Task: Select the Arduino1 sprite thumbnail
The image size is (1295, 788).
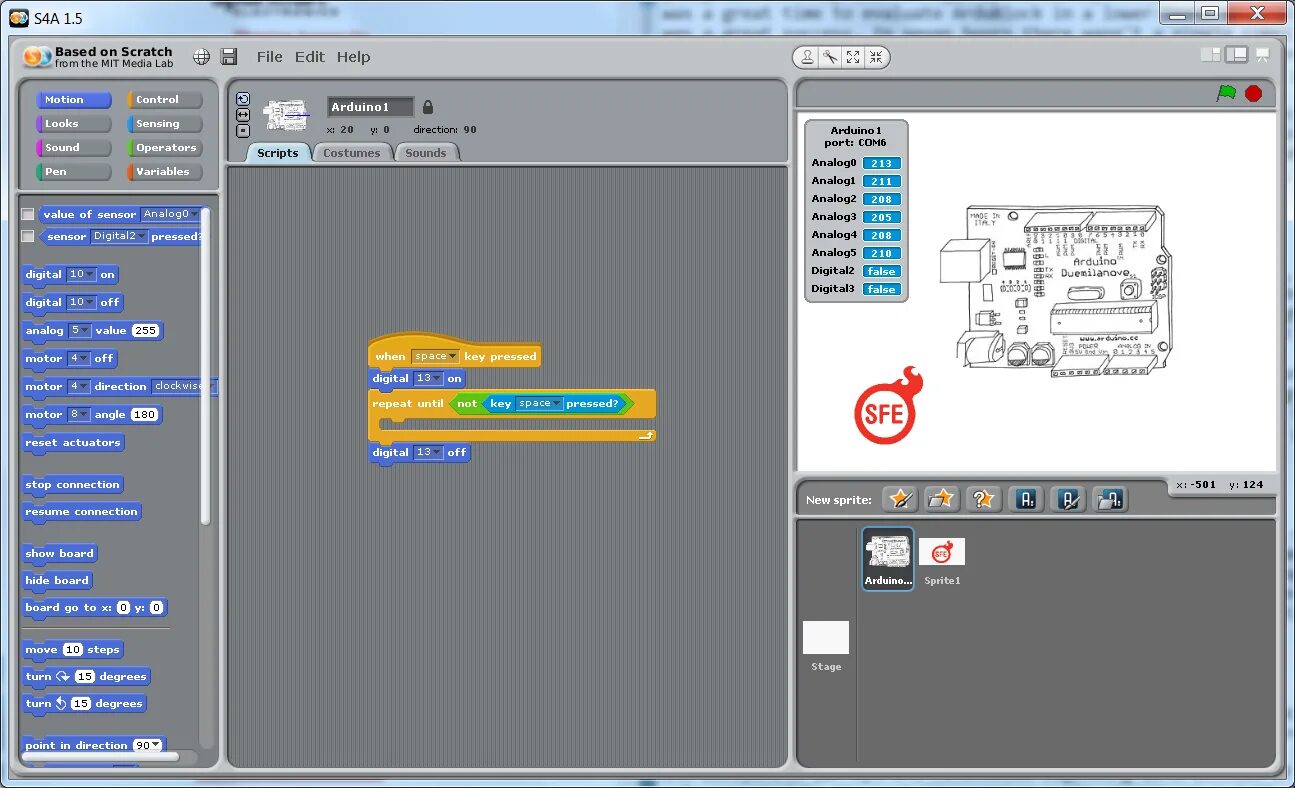Action: 888,559
